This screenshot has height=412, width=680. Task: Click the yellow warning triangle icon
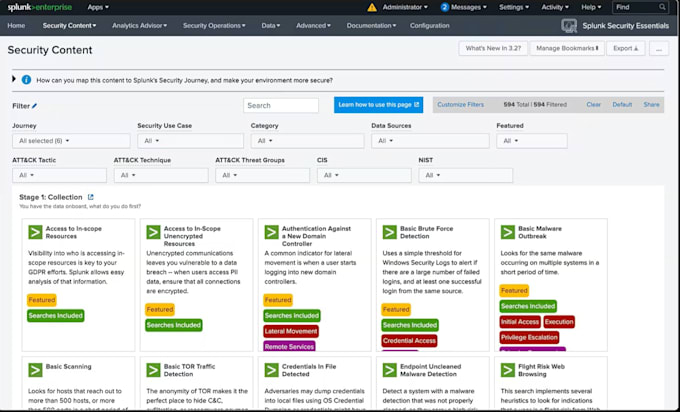pyautogui.click(x=372, y=7)
